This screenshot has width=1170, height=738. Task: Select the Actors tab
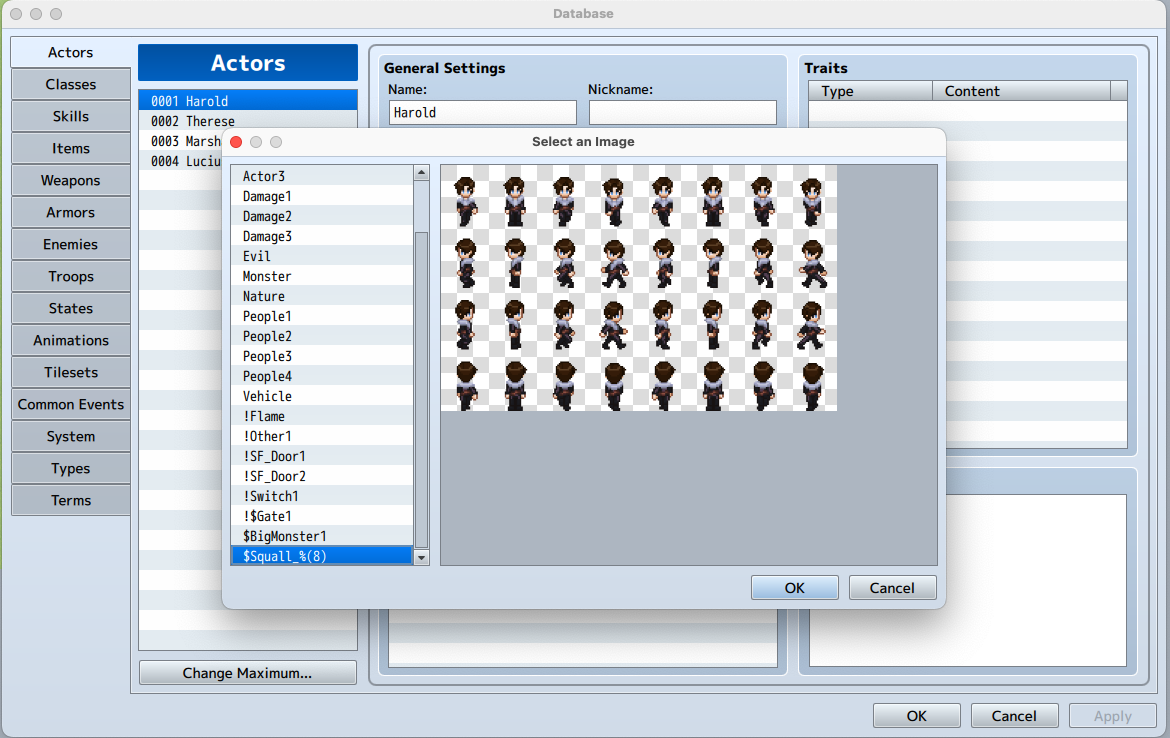(x=71, y=52)
